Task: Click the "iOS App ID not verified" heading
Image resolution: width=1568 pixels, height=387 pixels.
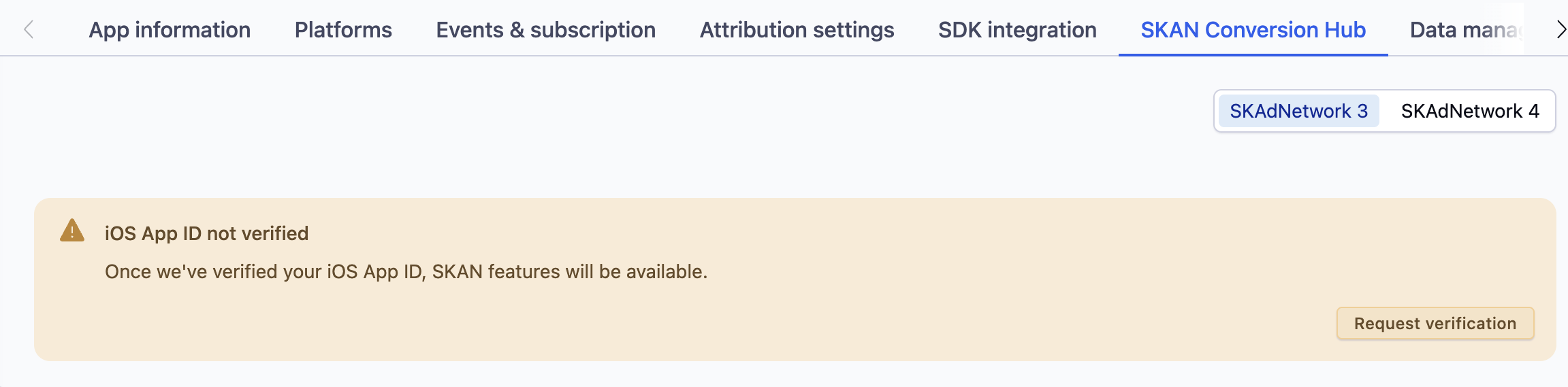Action: pos(206,233)
